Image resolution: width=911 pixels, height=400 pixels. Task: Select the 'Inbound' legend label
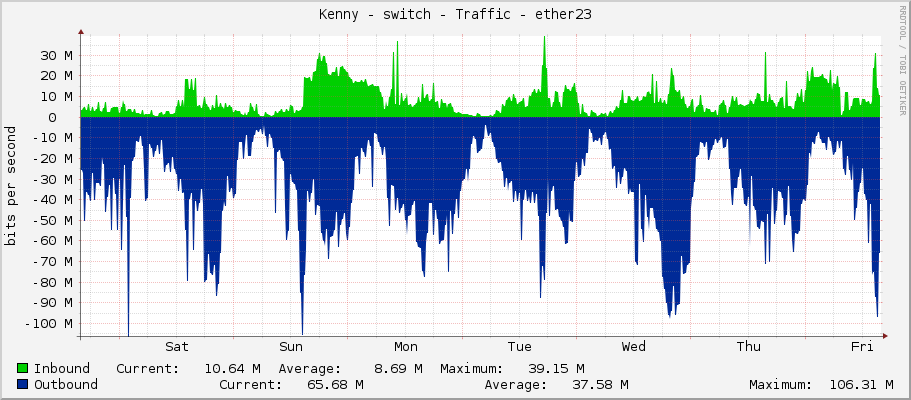[x=62, y=369]
